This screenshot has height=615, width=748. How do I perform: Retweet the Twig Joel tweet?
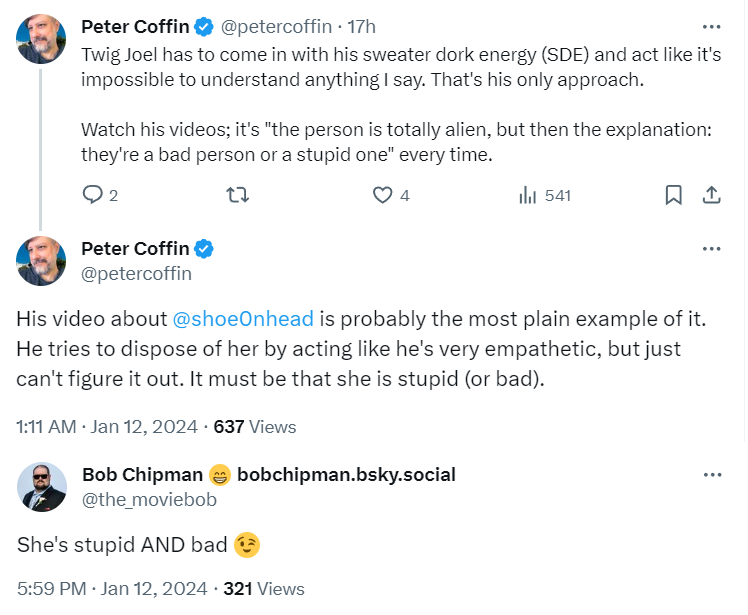click(x=239, y=196)
